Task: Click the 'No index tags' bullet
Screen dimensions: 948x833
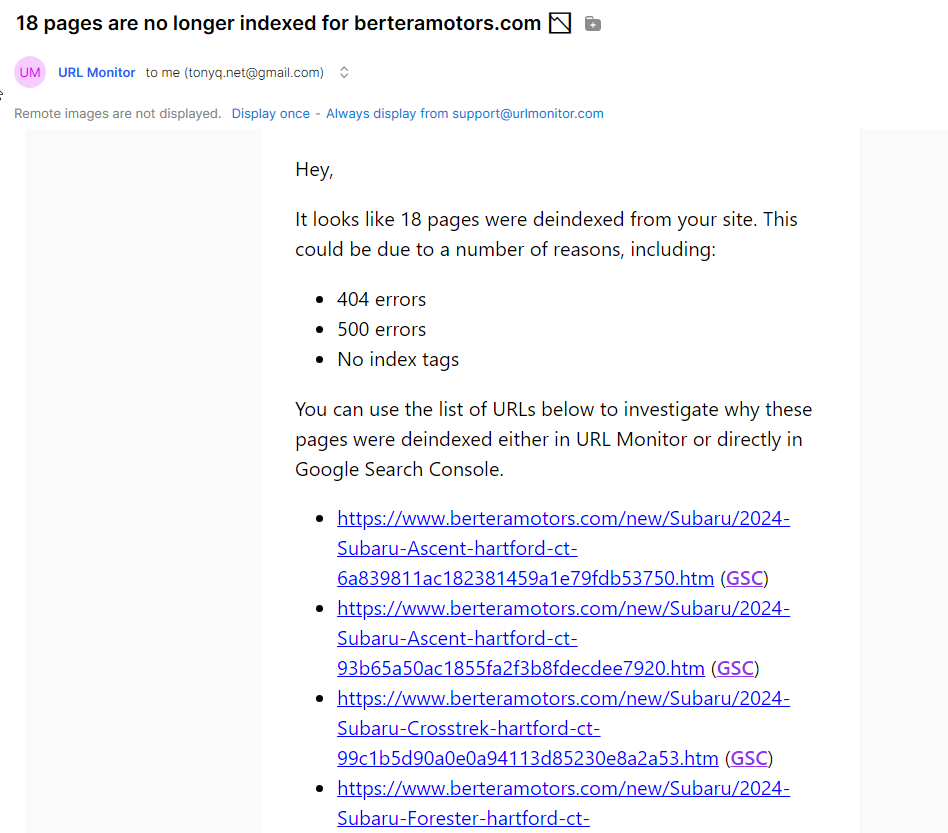Action: pyautogui.click(x=398, y=360)
